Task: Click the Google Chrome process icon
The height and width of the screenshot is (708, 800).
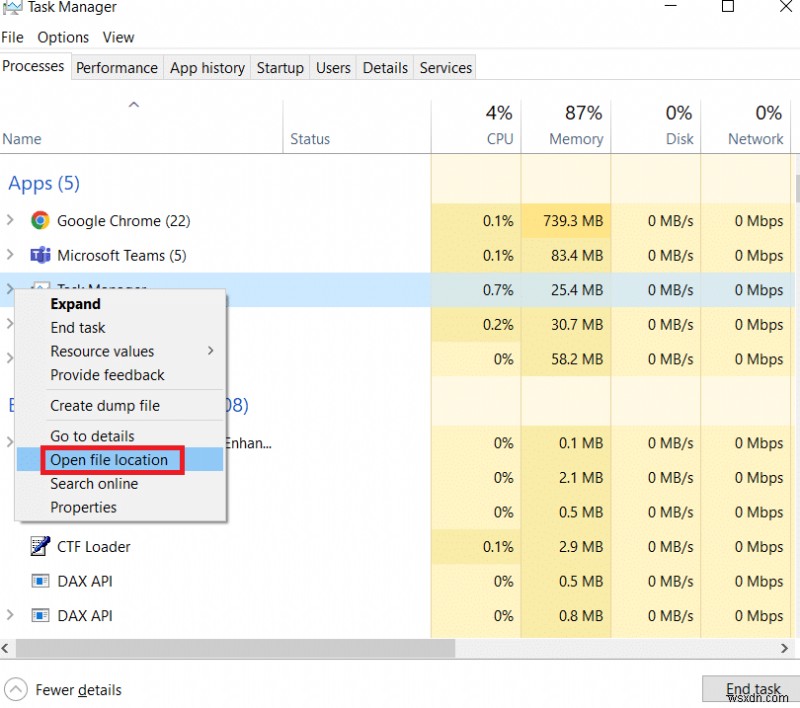Action: [40, 220]
